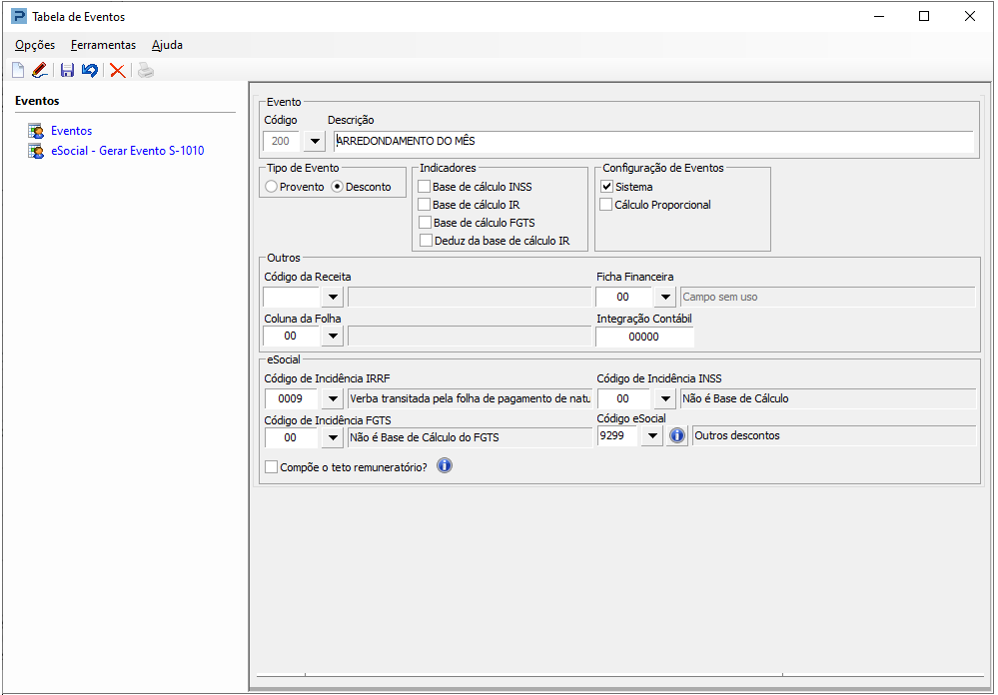Click the Save floppy disk icon
The height and width of the screenshot is (695, 998).
tap(67, 70)
